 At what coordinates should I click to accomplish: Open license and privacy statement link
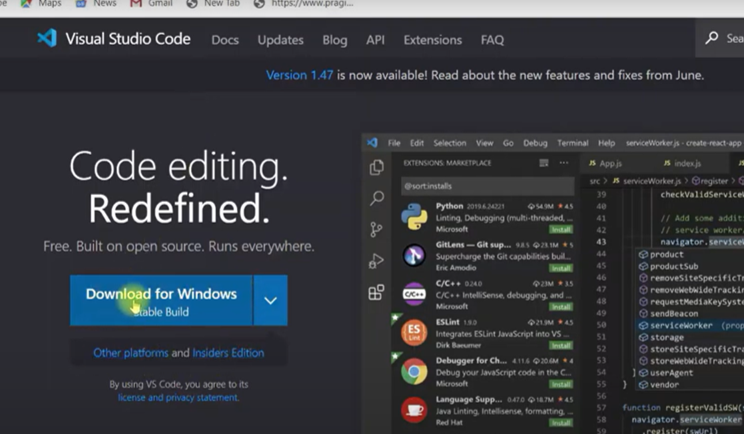[x=178, y=397]
